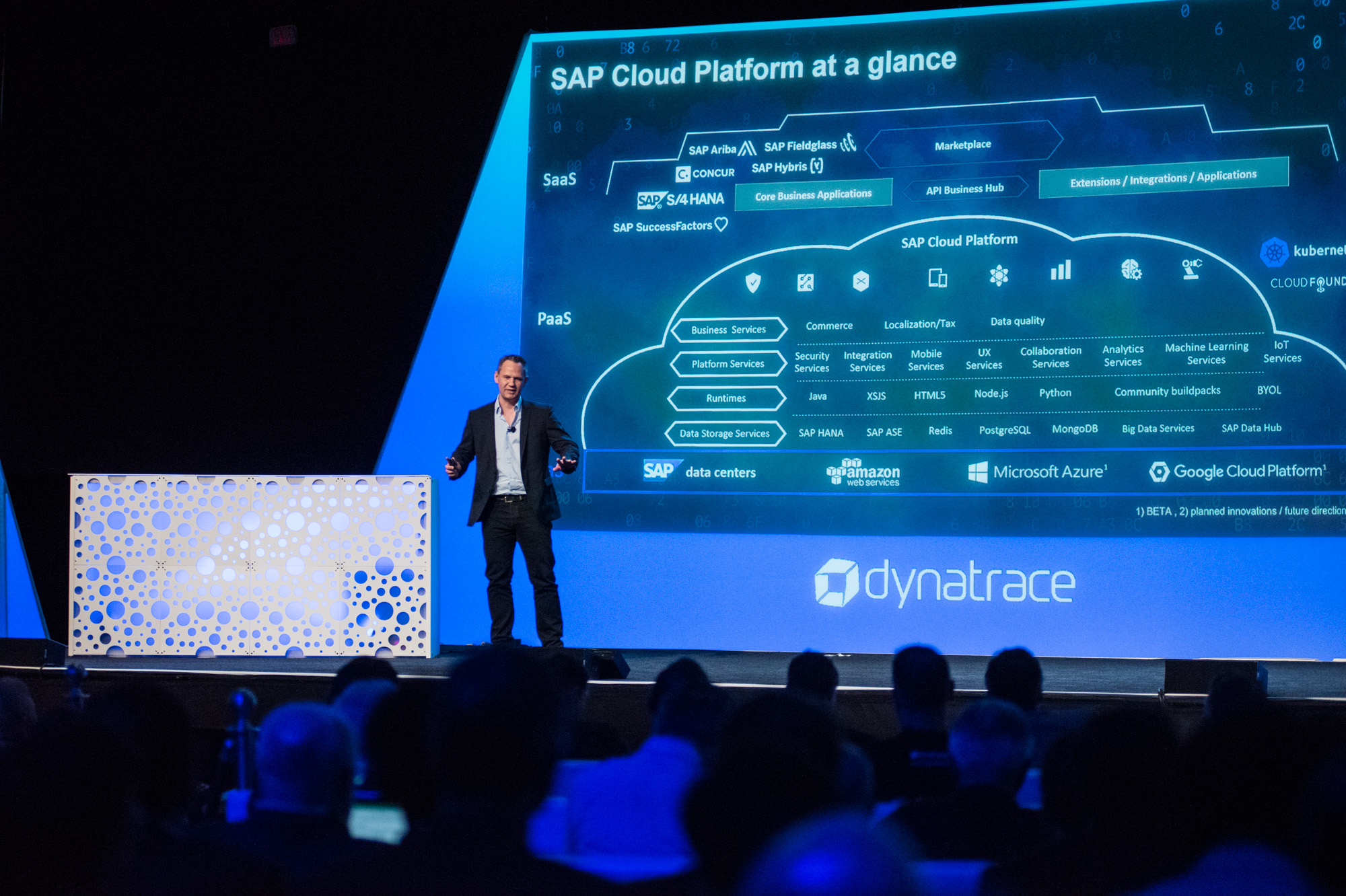Click the SAP Fieldglass signal logo
The width and height of the screenshot is (1346, 896).
point(849,142)
